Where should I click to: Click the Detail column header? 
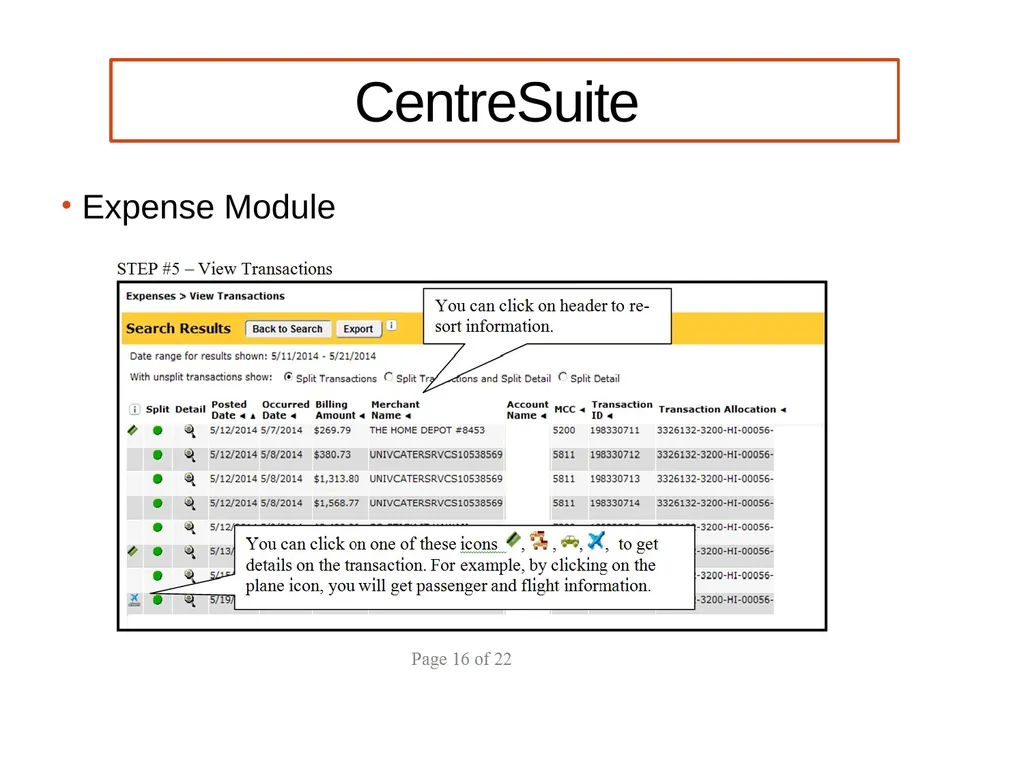click(190, 409)
